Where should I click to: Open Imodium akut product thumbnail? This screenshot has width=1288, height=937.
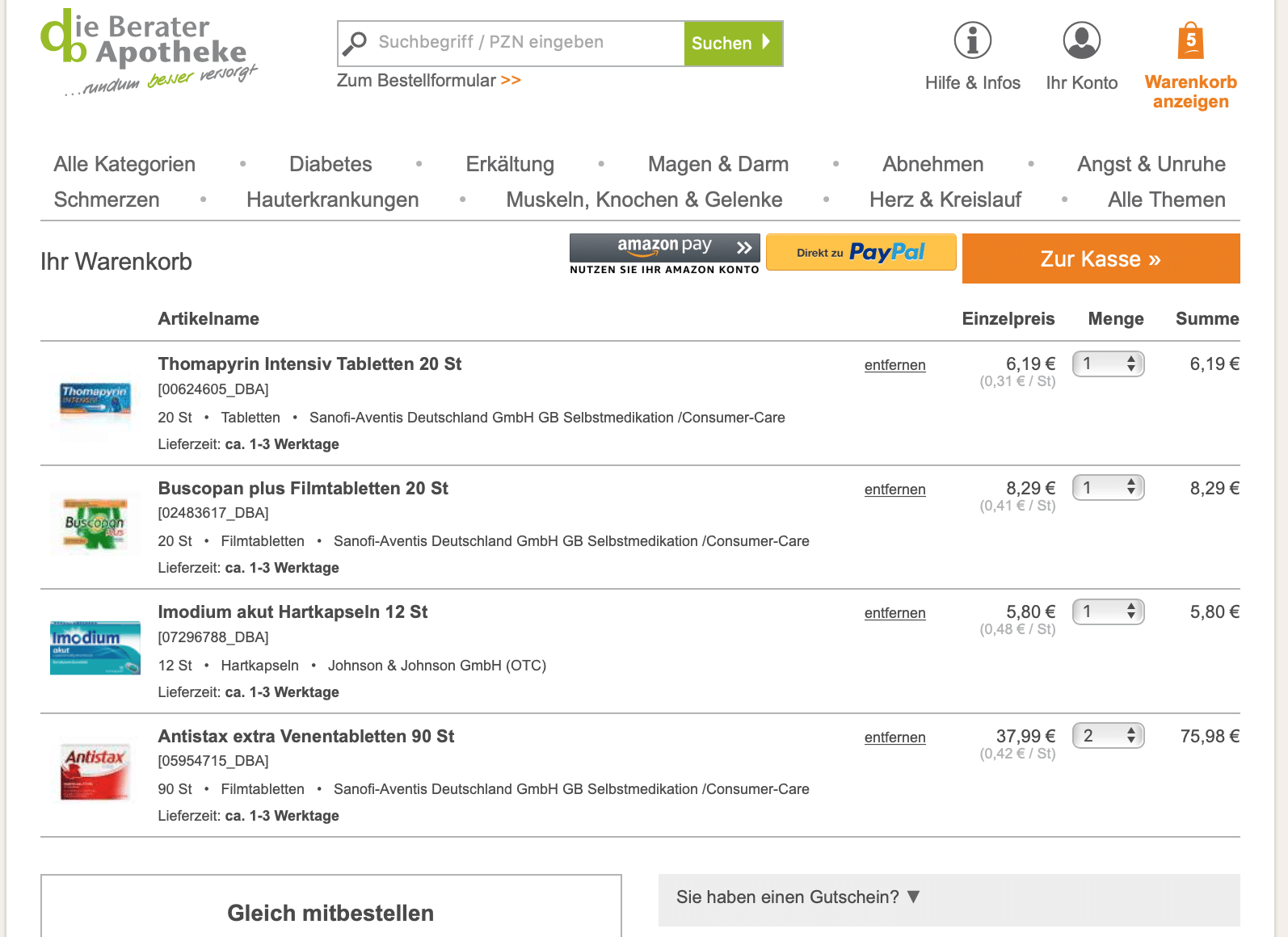tap(95, 648)
